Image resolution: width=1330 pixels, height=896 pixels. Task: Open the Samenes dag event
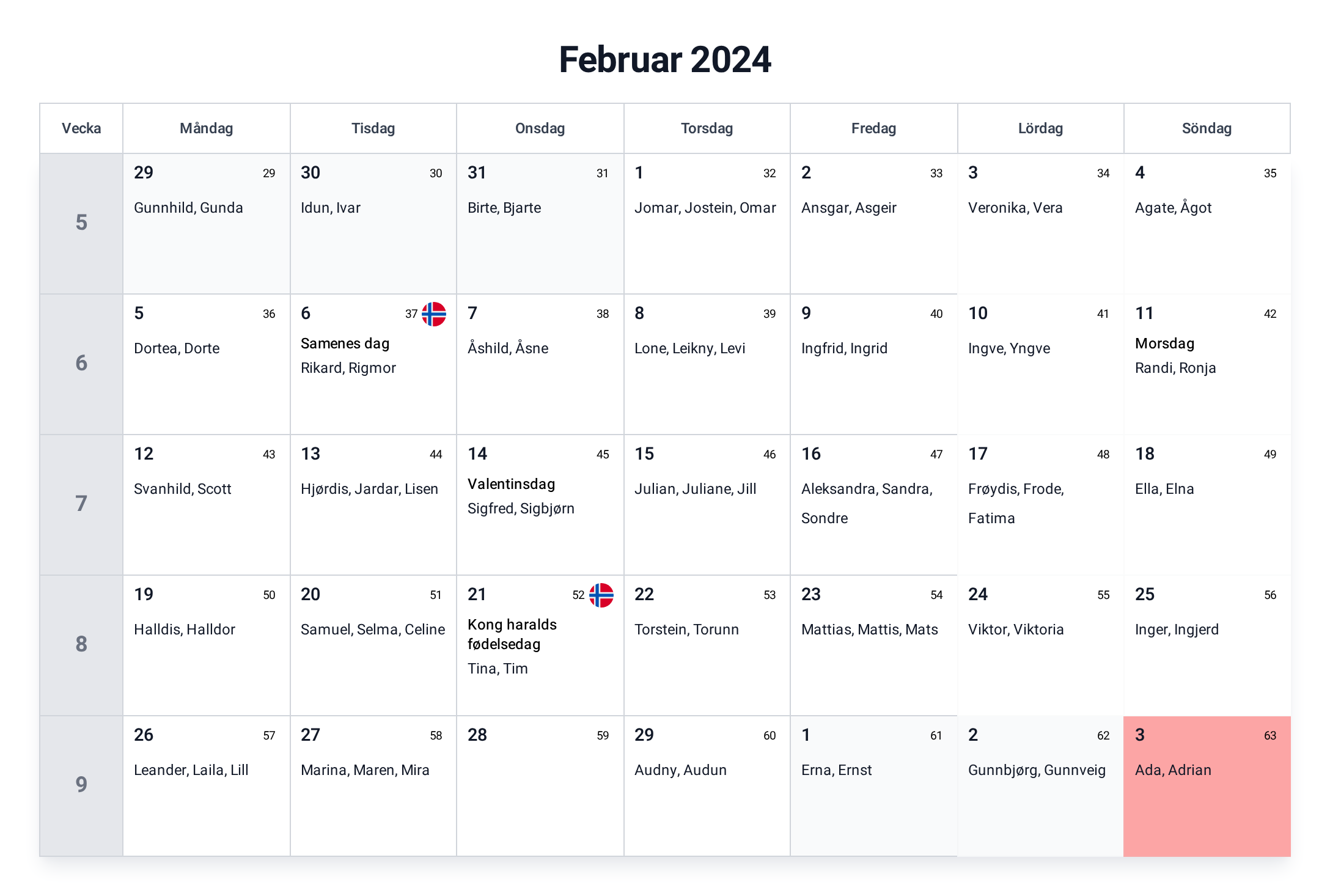[345, 343]
